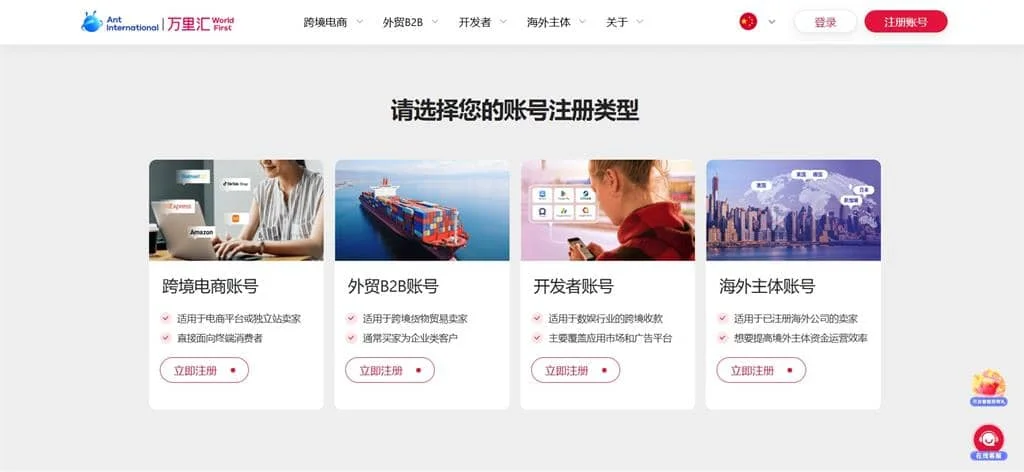Select the city skyline world map image
Viewport: 1024px width, 472px height.
pyautogui.click(x=793, y=210)
